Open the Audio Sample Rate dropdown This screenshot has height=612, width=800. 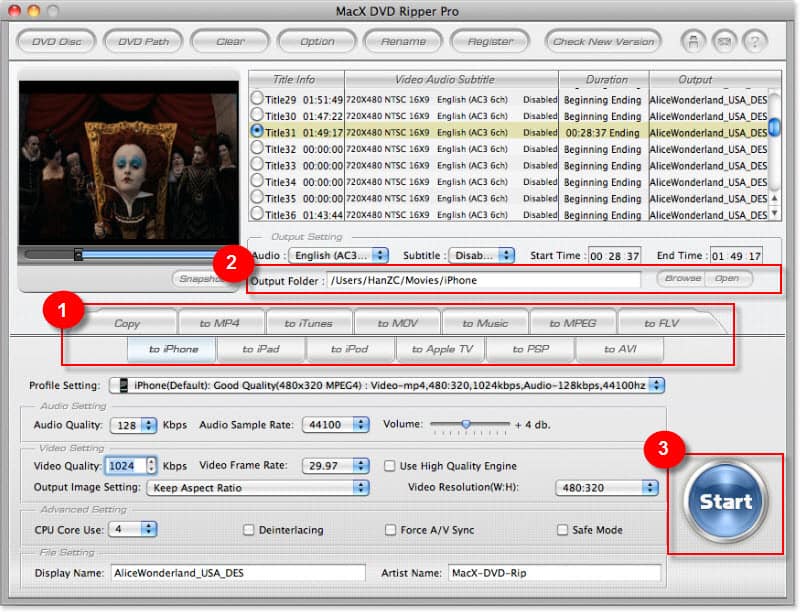336,424
